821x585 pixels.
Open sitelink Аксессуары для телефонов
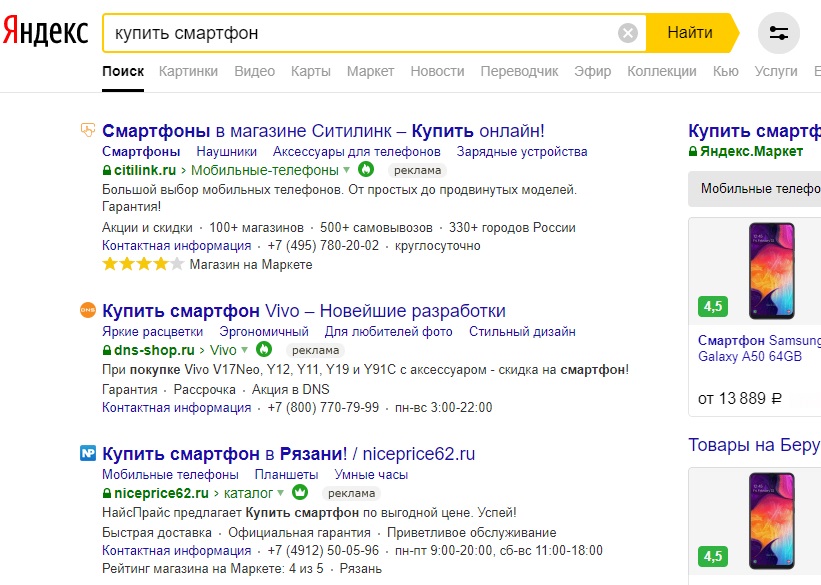click(357, 151)
